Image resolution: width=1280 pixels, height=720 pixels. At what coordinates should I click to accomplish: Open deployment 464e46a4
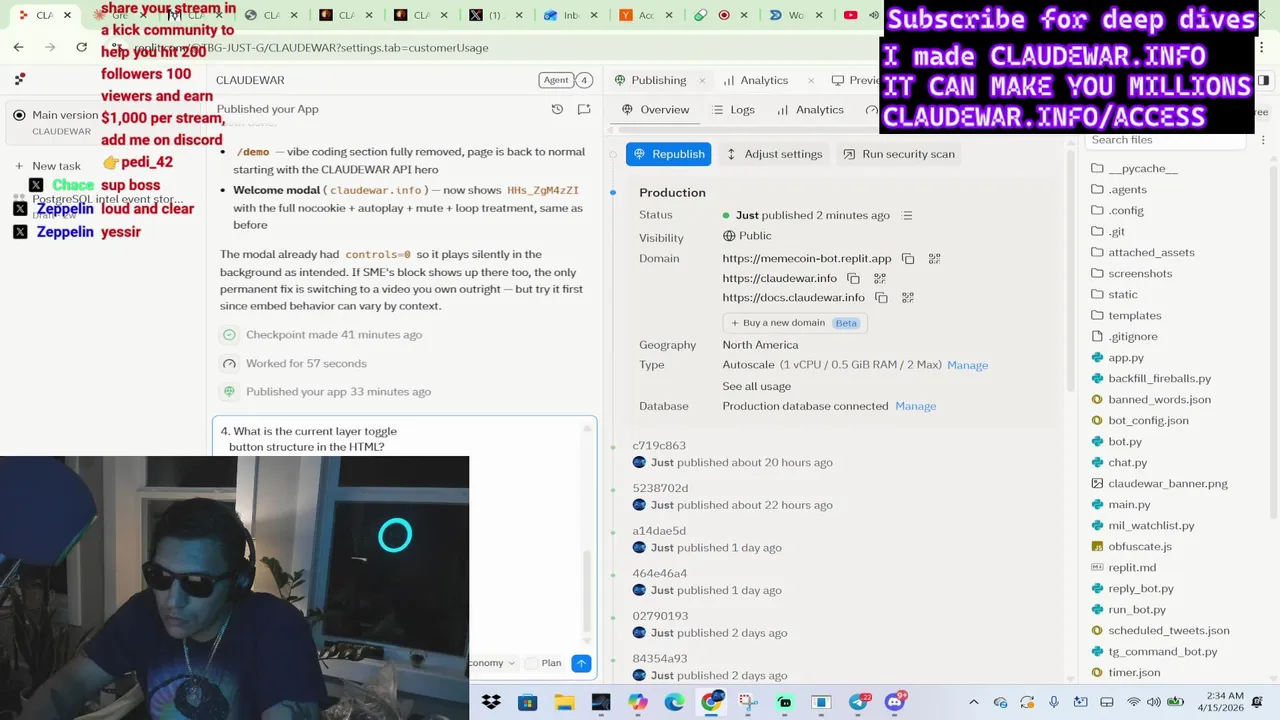coord(660,574)
